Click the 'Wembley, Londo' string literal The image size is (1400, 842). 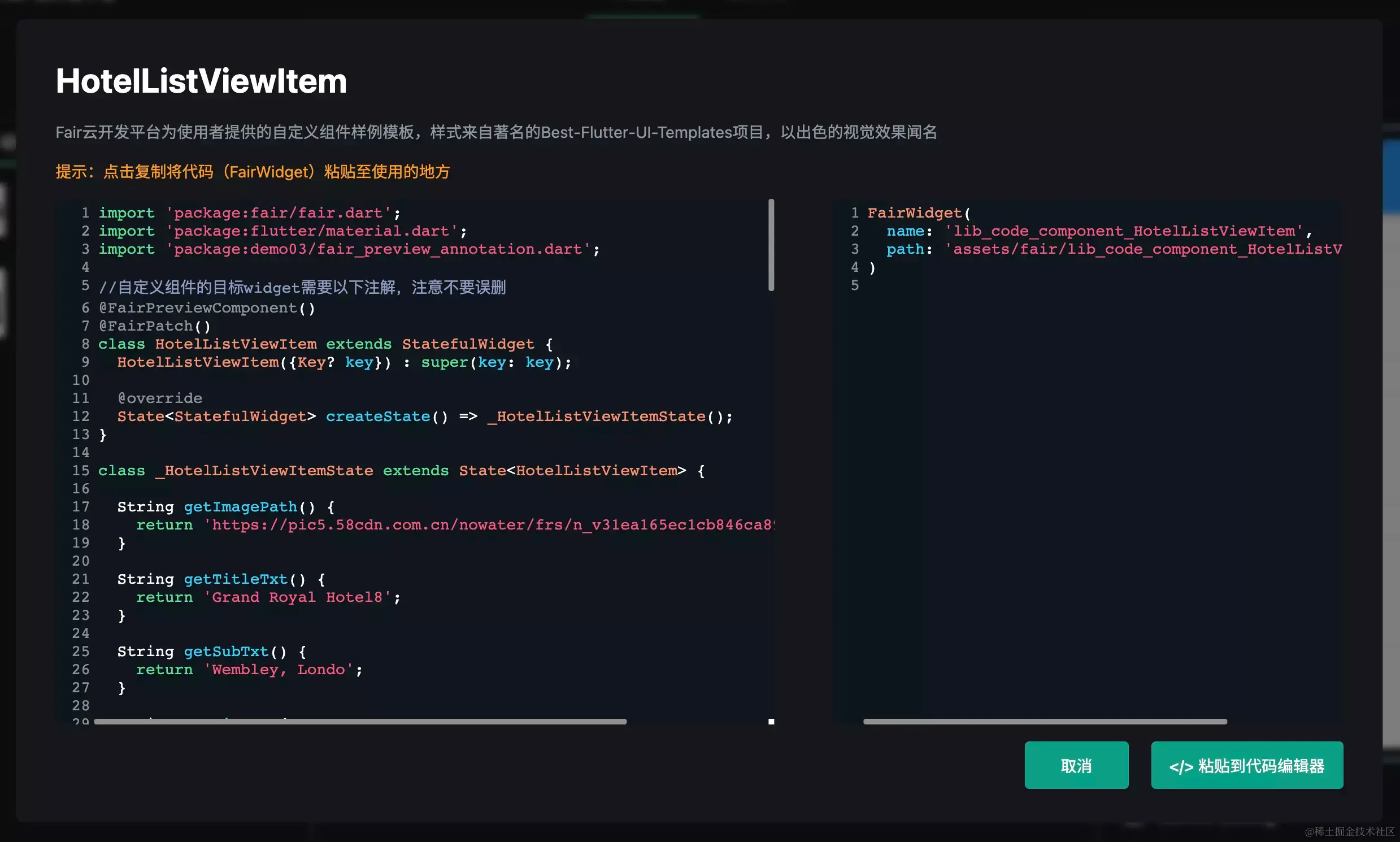coord(278,670)
